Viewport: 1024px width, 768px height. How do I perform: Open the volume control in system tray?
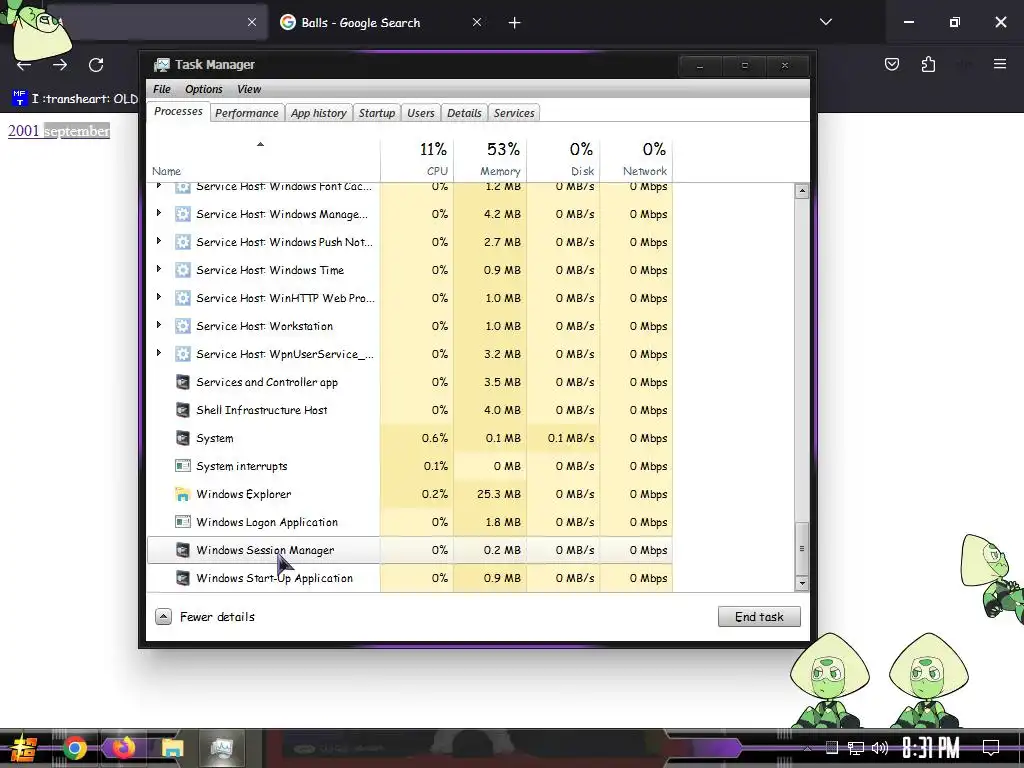(x=880, y=748)
